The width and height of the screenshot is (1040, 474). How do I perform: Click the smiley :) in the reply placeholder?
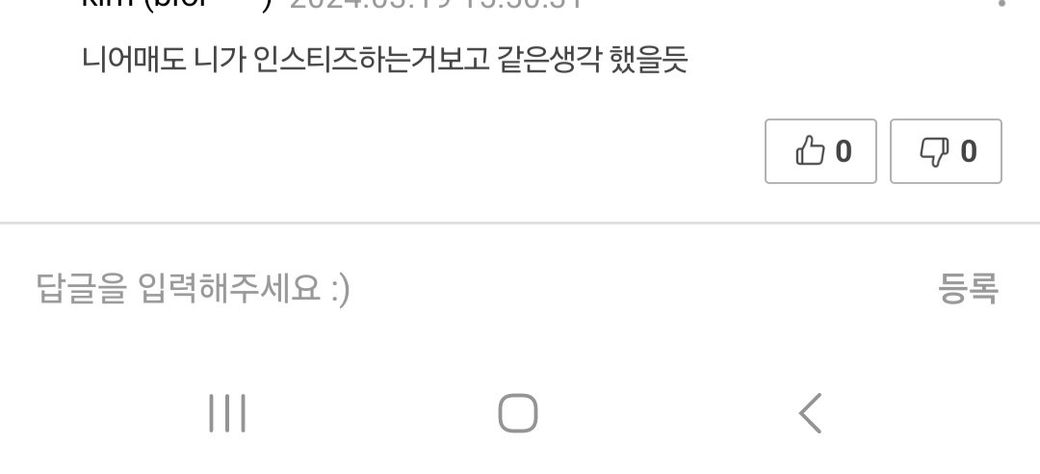[340, 290]
